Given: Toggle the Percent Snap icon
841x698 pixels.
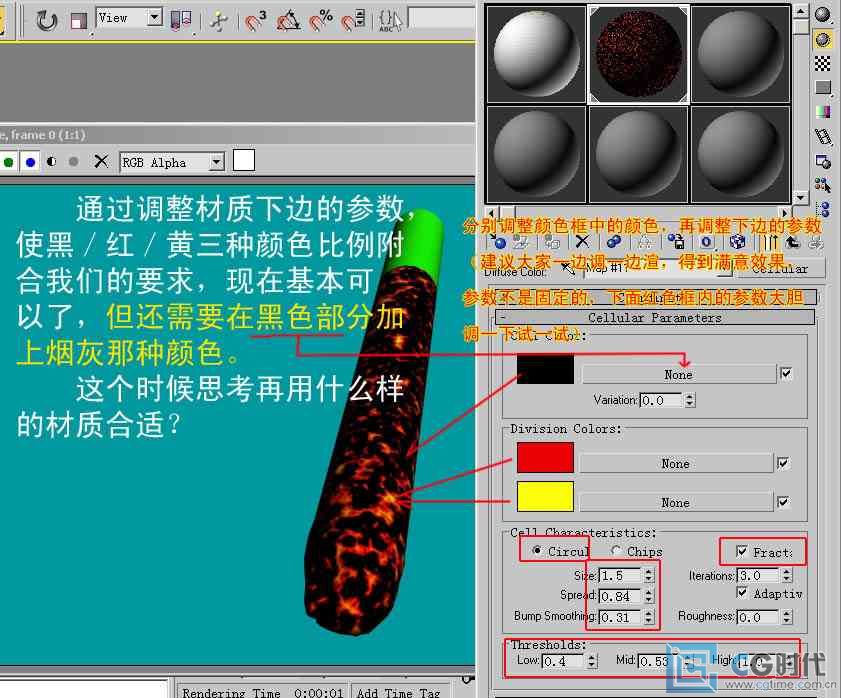Looking at the screenshot, I should tap(321, 20).
